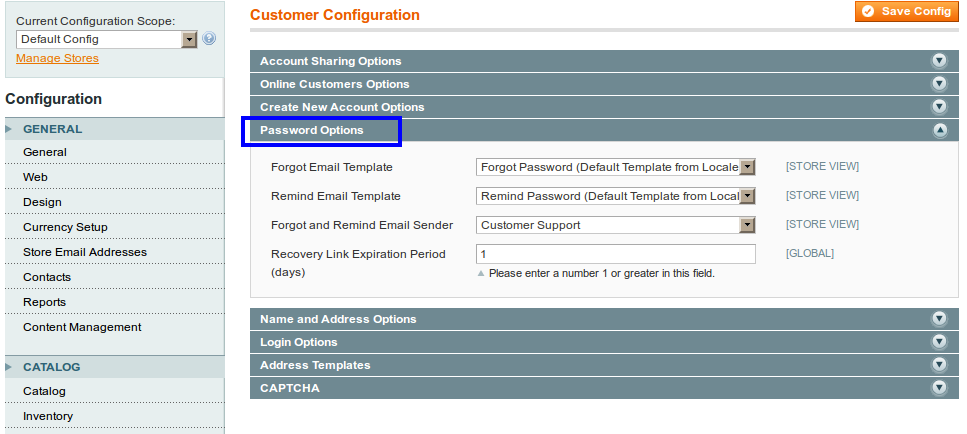Expand CAPTCHA section arrow icon
The image size is (967, 434).
[x=939, y=387]
